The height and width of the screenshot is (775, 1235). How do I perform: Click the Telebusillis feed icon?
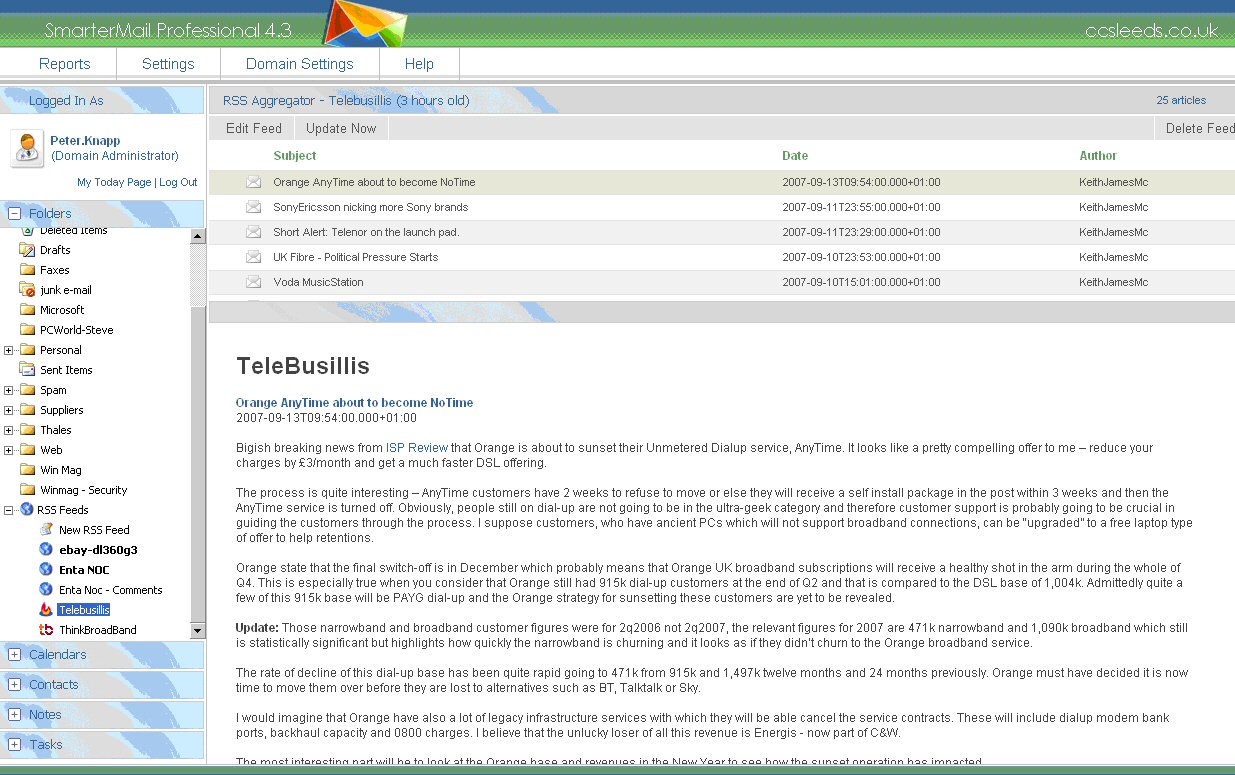(46, 610)
